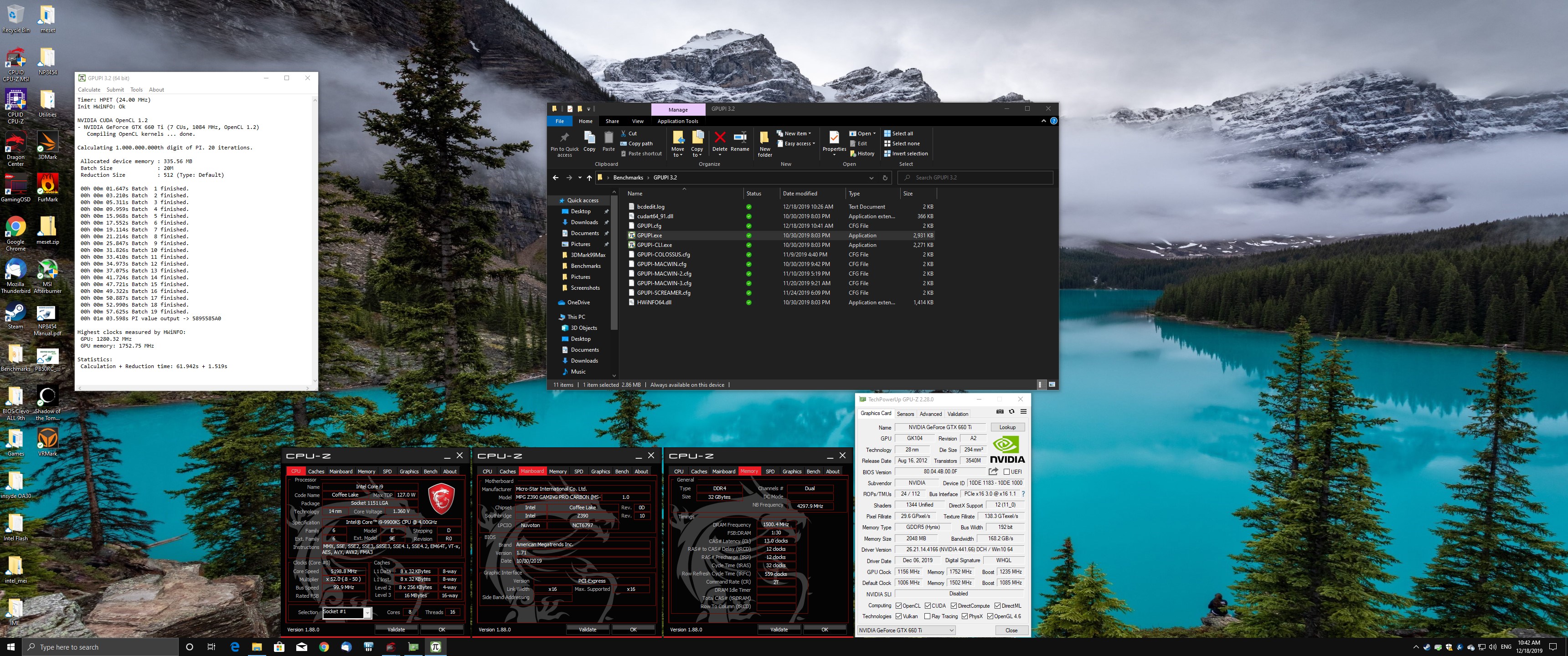The image size is (1568, 656).
Task: Open the GPU selection dropdown in GPU-Z
Action: click(x=906, y=630)
